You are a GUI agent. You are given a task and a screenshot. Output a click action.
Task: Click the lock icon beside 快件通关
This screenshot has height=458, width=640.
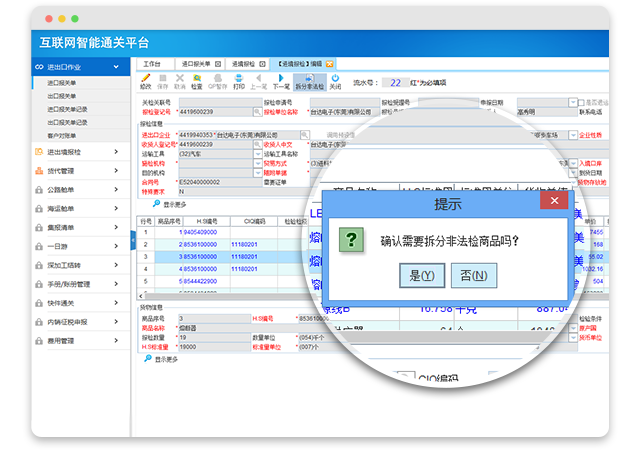[x=39, y=303]
